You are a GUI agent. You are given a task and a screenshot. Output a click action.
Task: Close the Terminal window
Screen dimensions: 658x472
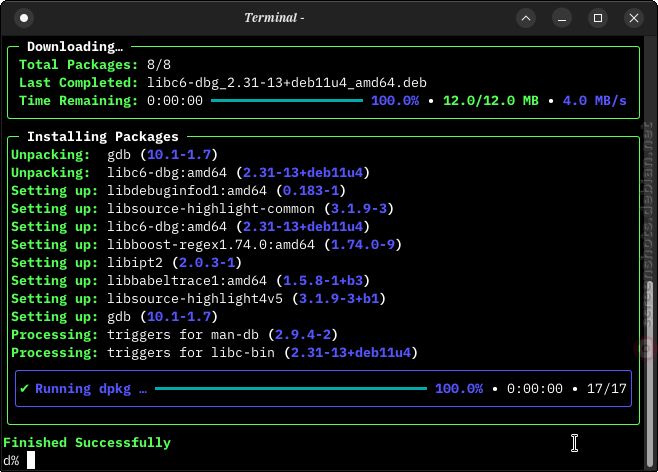(x=634, y=18)
